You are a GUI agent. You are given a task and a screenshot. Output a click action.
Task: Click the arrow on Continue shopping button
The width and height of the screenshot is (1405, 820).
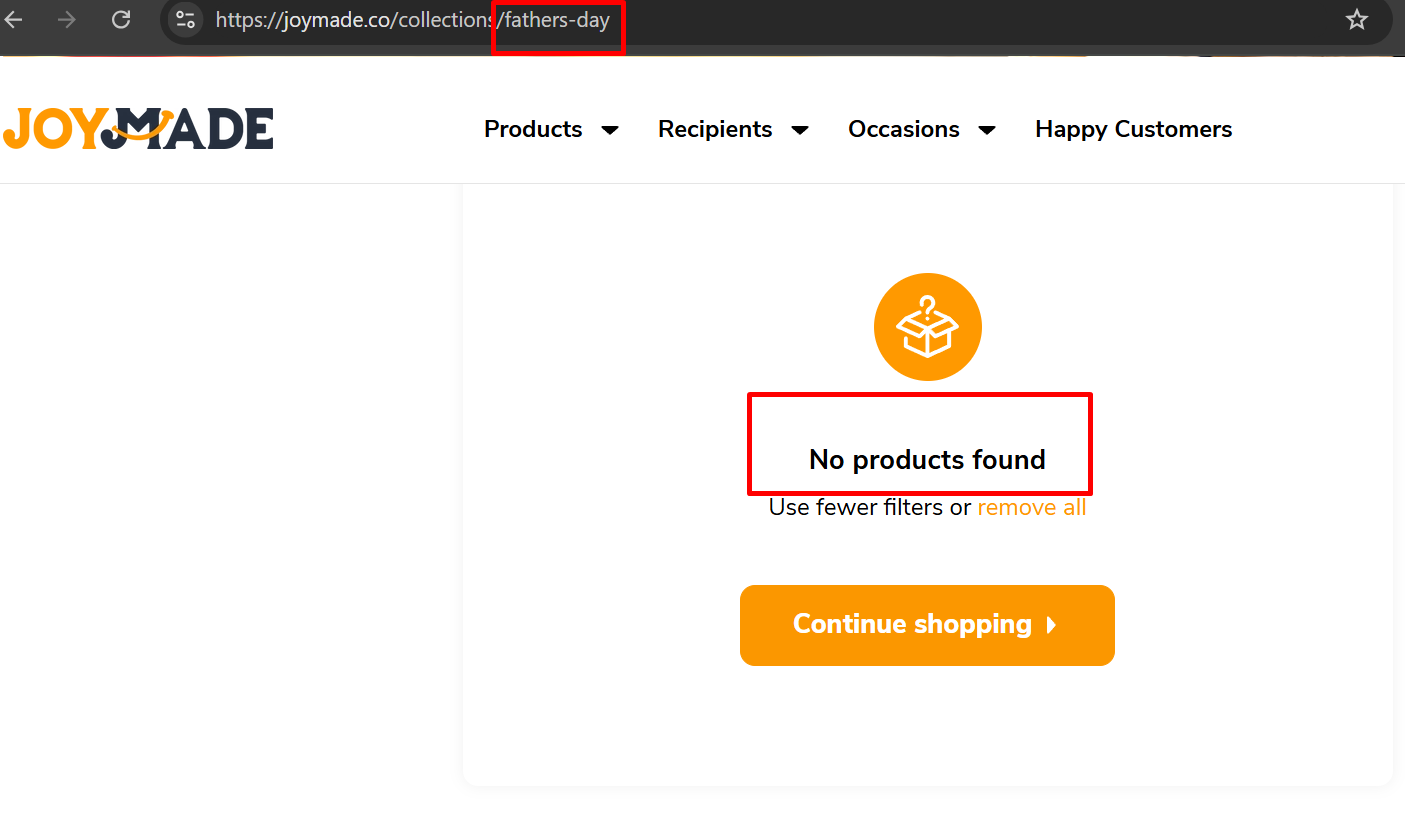1051,625
